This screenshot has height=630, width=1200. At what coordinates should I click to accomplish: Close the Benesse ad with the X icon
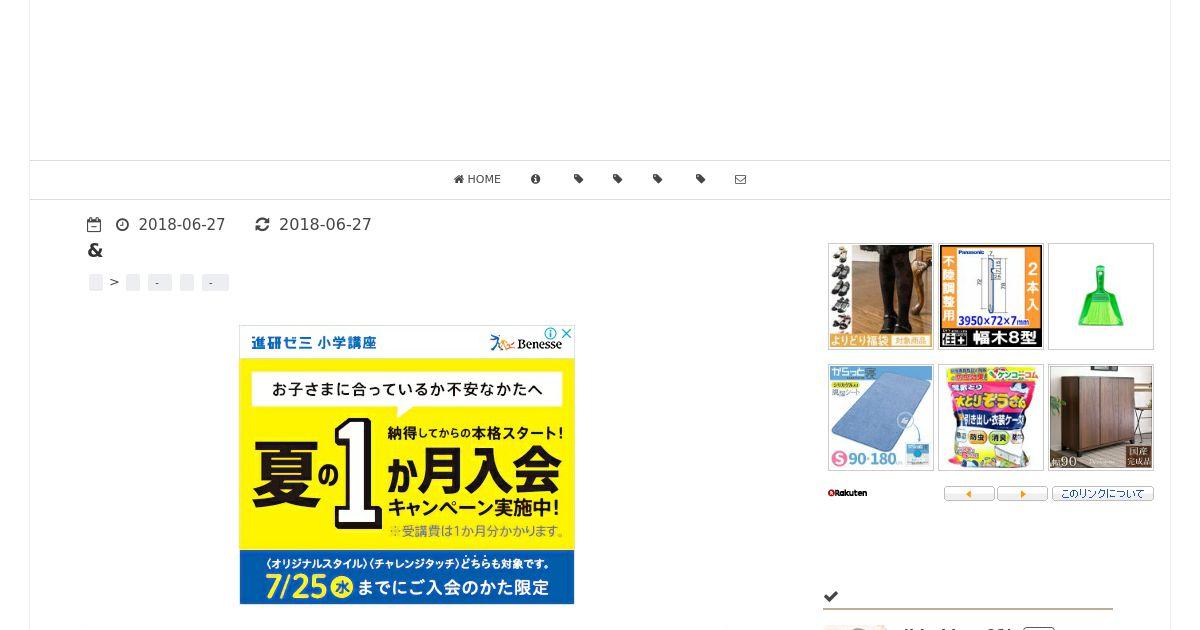point(565,334)
